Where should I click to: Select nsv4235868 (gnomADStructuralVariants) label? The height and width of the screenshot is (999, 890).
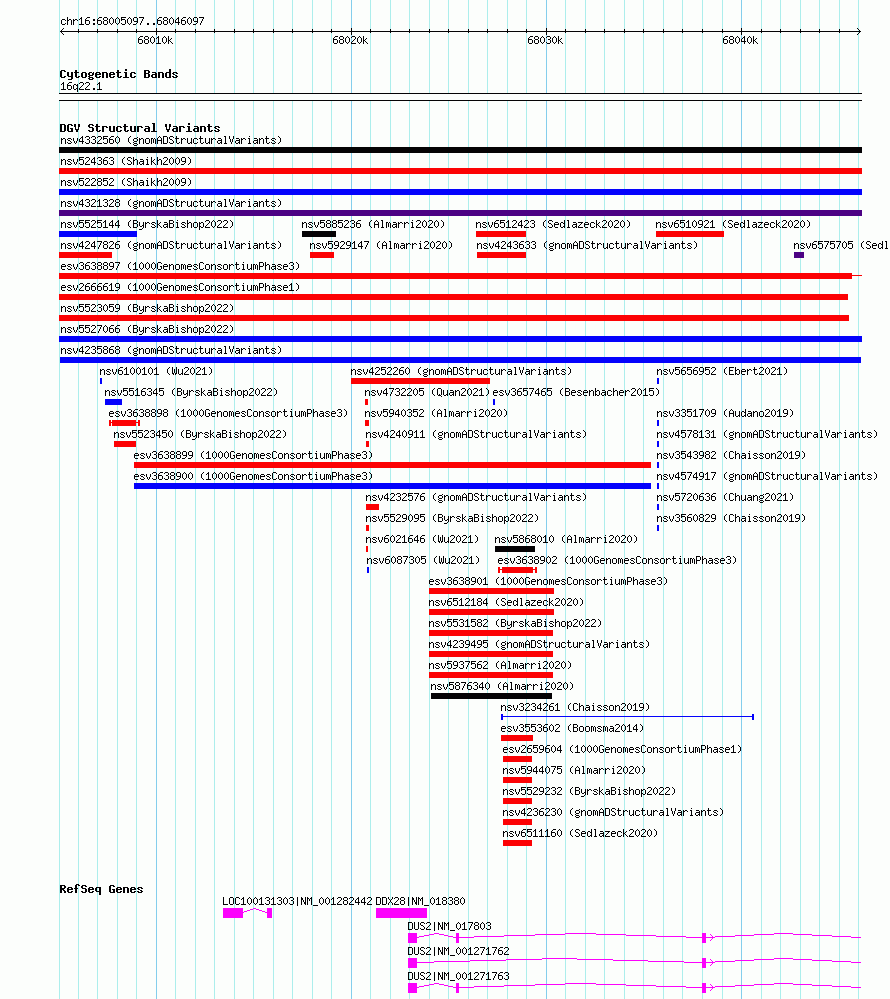171,350
